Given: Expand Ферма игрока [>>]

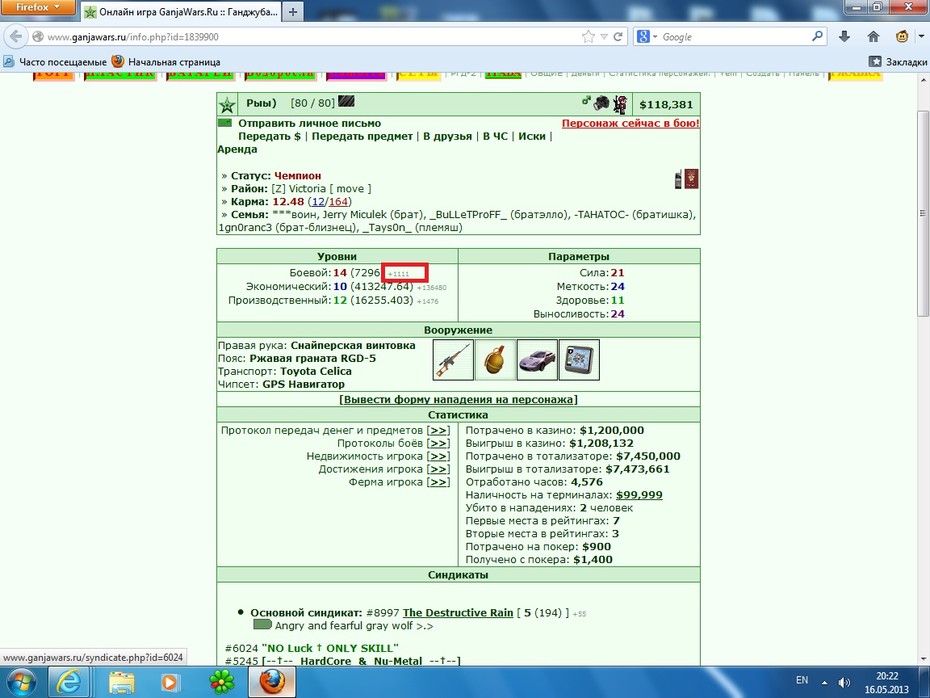Looking at the screenshot, I should click(x=438, y=483).
